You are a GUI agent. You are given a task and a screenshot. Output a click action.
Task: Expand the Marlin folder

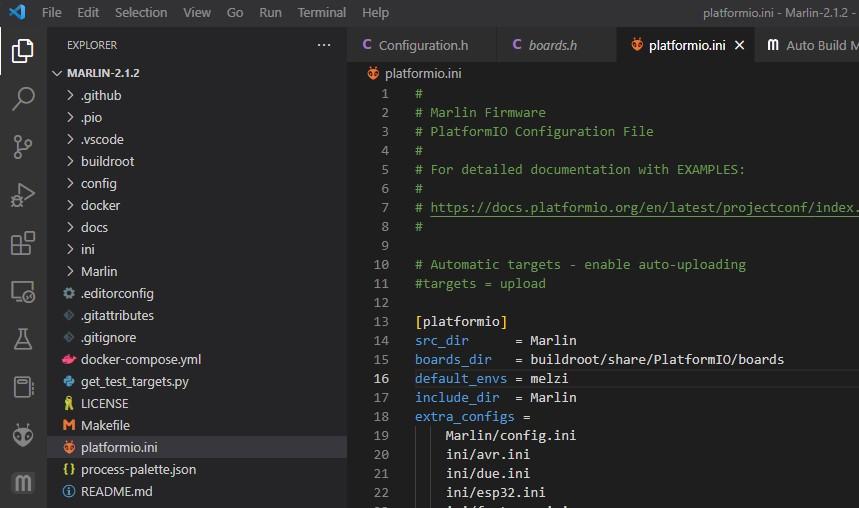99,271
